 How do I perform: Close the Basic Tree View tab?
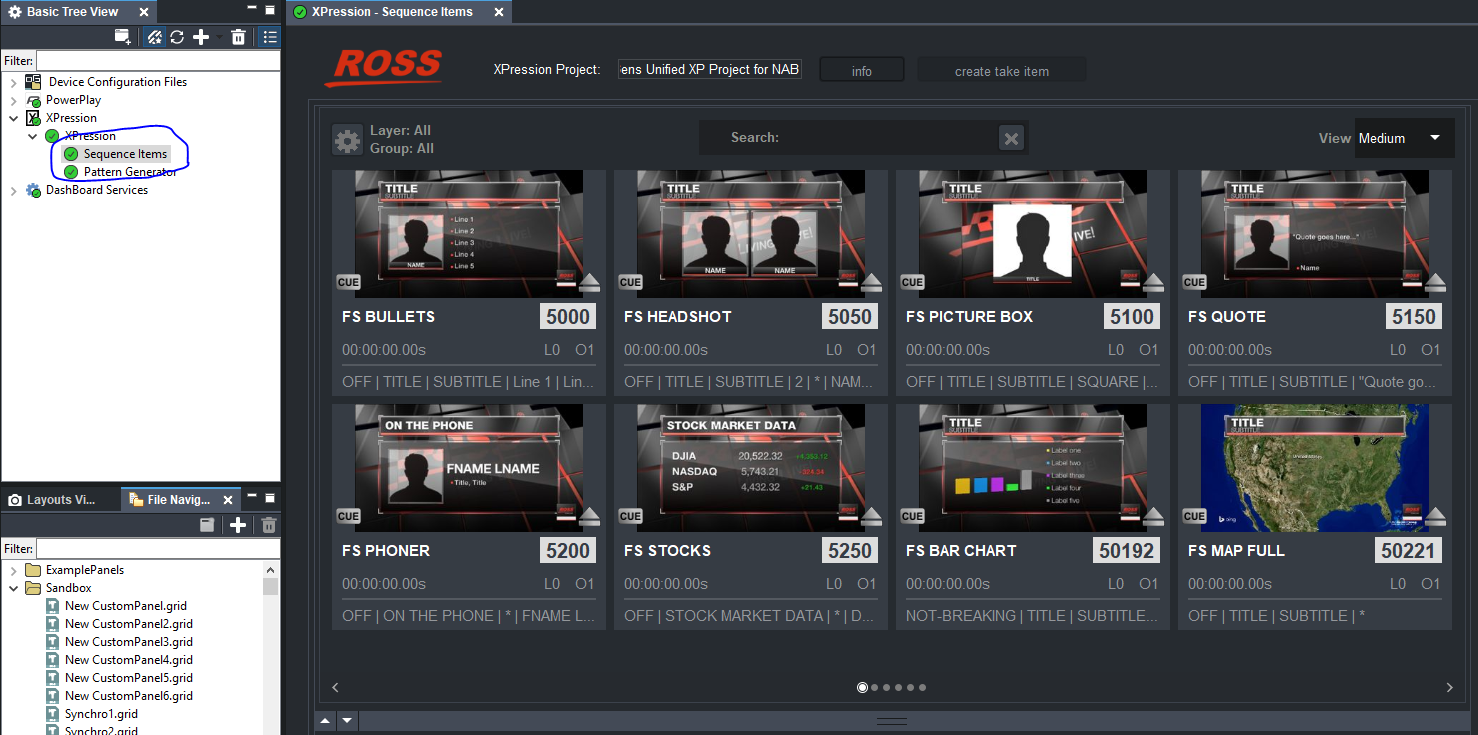tap(144, 12)
